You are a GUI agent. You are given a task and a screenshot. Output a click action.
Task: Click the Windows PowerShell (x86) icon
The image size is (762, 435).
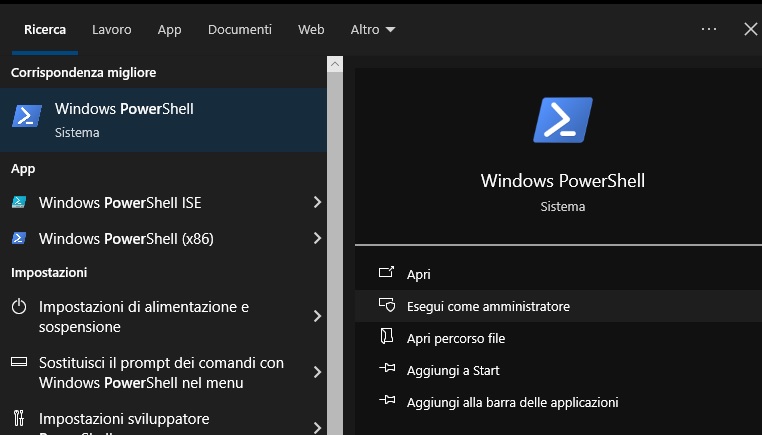(19, 238)
